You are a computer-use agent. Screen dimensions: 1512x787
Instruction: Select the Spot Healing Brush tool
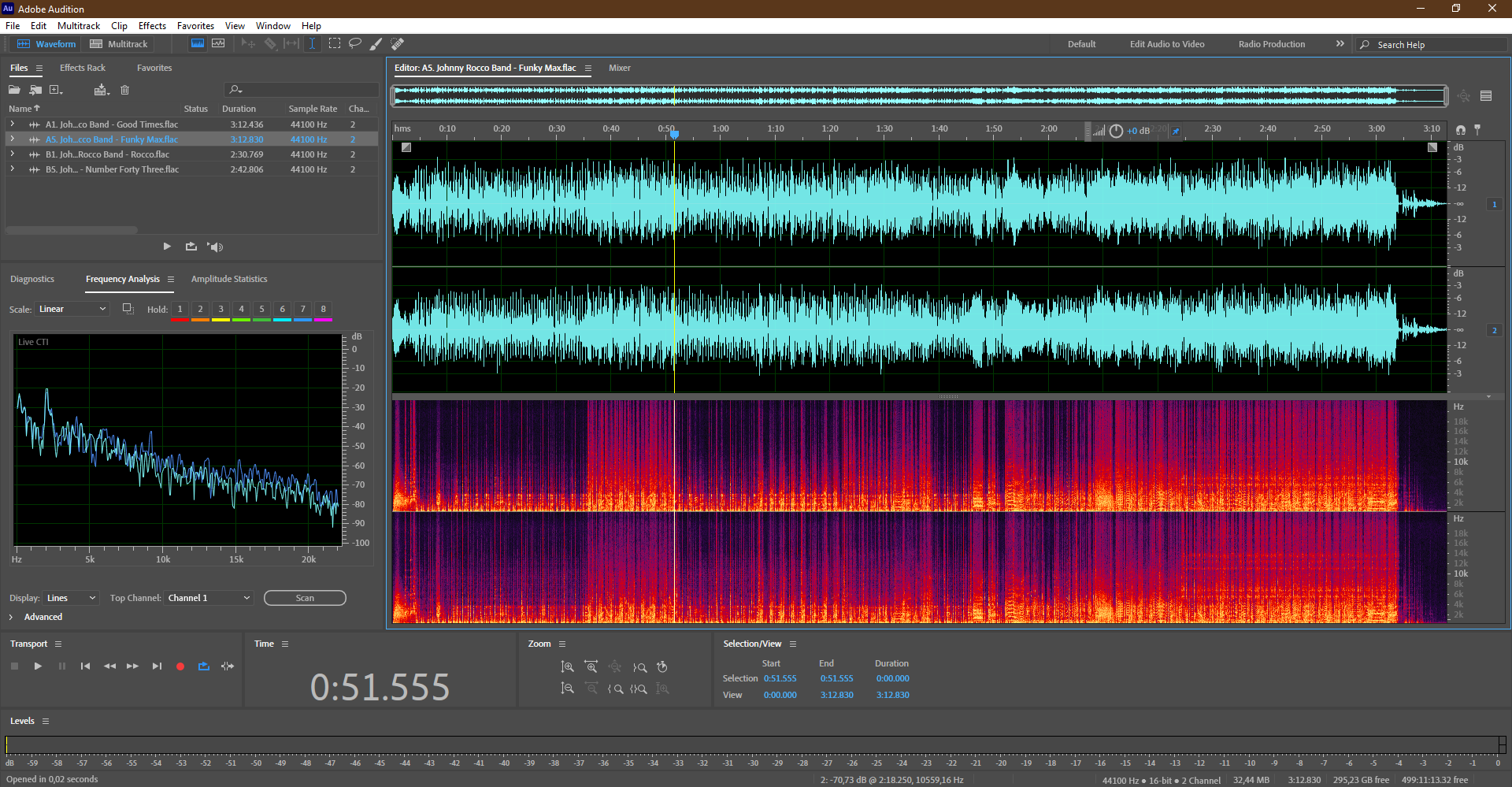pyautogui.click(x=398, y=44)
